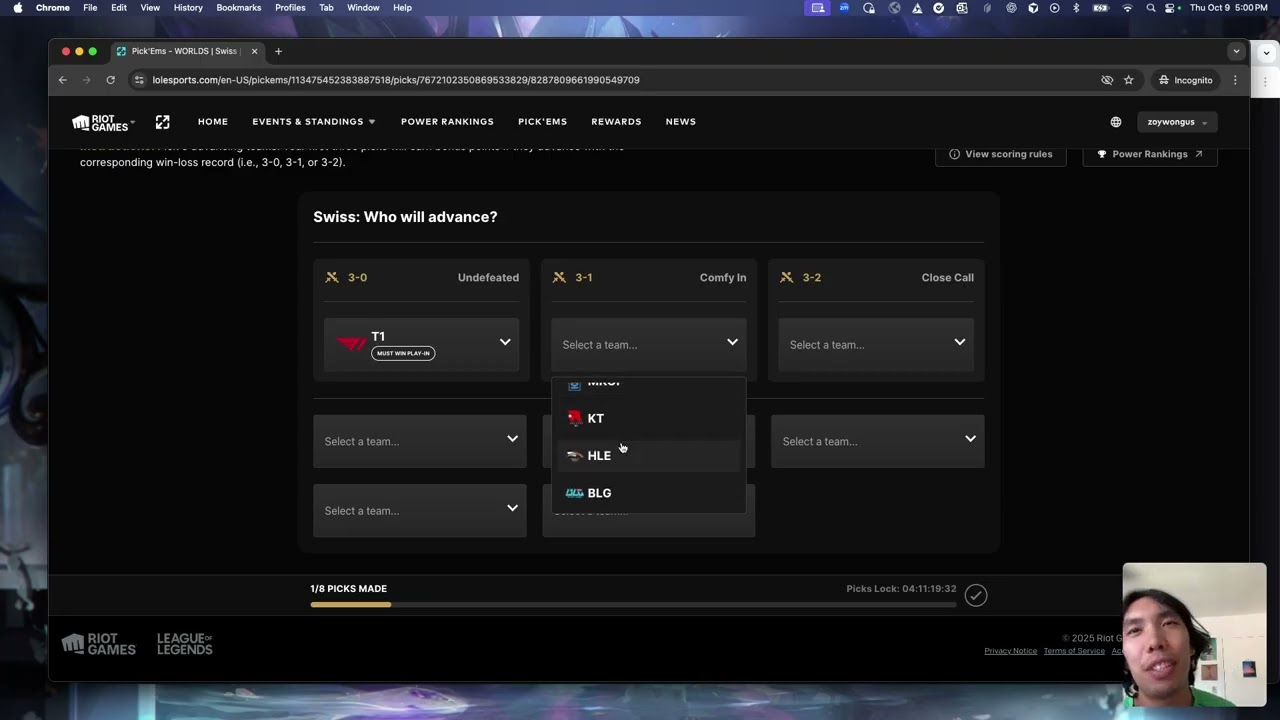Click the Riot Games footer logo
Viewport: 1280px width, 720px height.
(99, 645)
